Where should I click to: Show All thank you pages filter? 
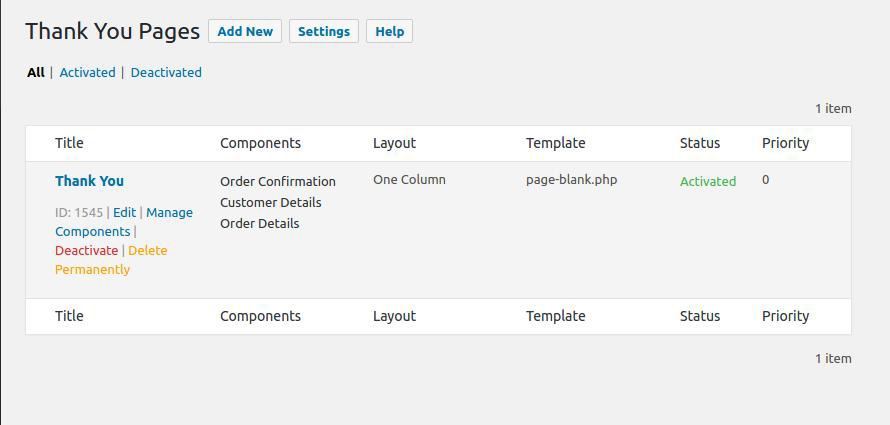[x=36, y=73]
